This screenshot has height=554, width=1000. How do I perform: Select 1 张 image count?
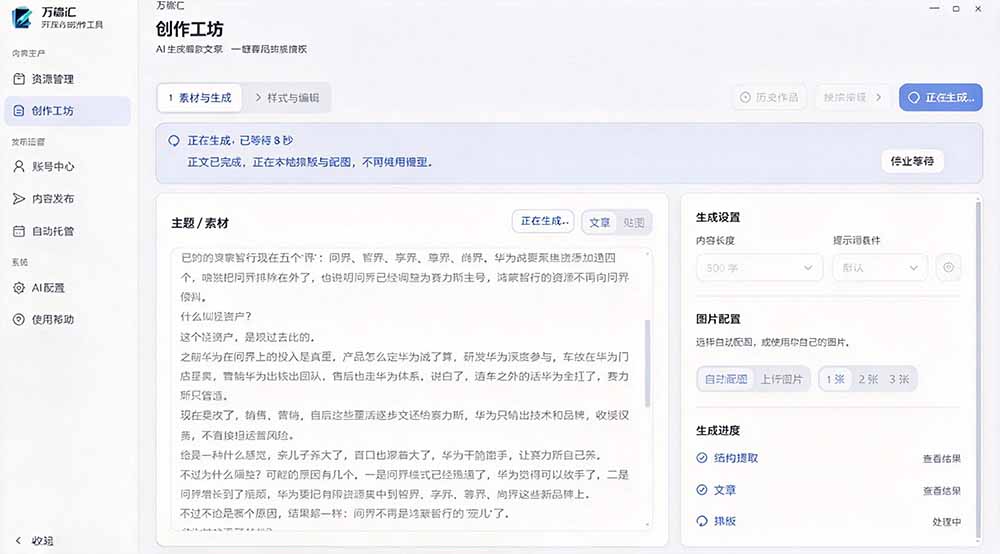835,379
